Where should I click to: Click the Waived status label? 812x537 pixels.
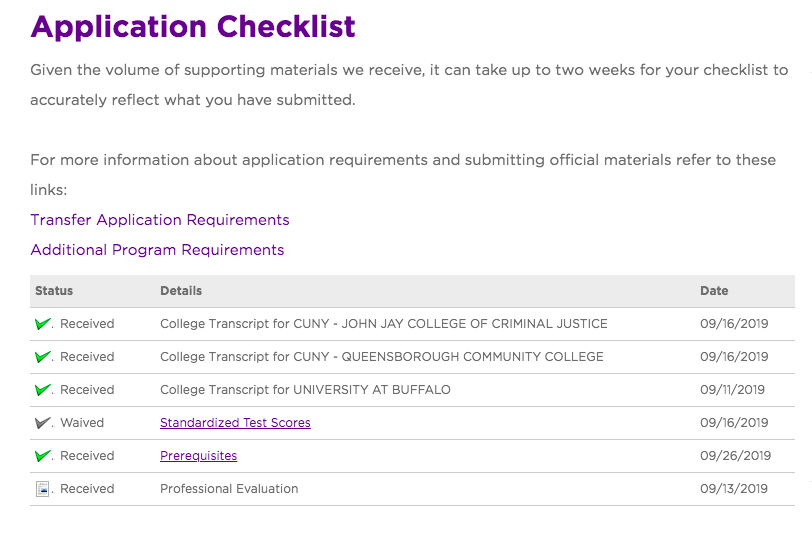(x=82, y=423)
